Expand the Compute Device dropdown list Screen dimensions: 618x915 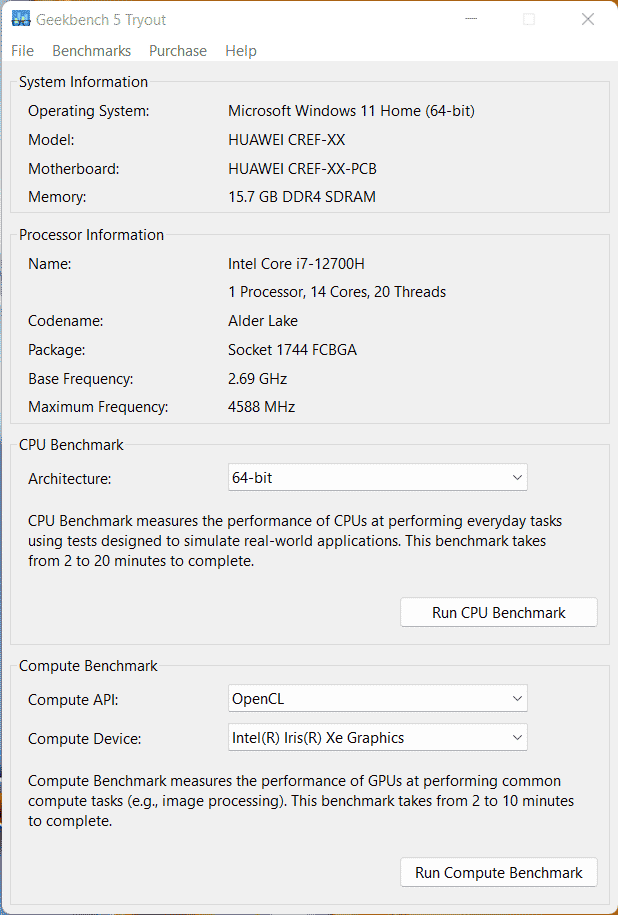tap(377, 738)
